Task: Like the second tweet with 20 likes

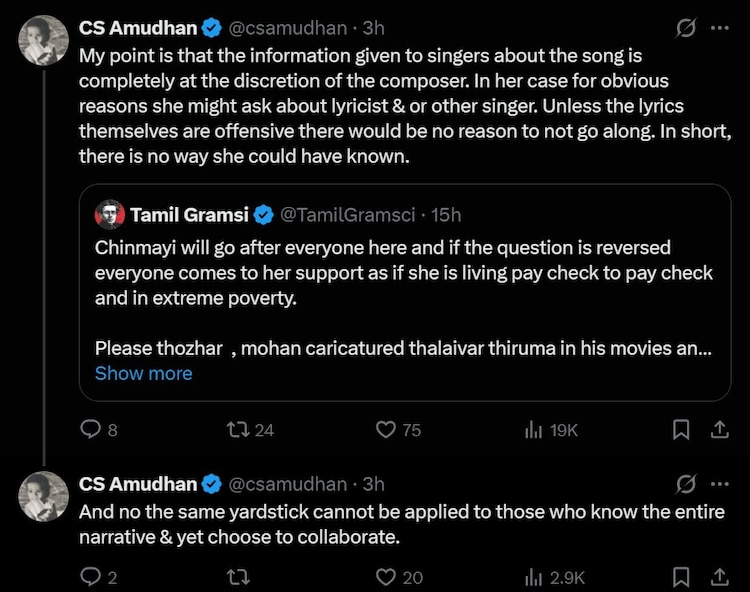Action: [386, 577]
